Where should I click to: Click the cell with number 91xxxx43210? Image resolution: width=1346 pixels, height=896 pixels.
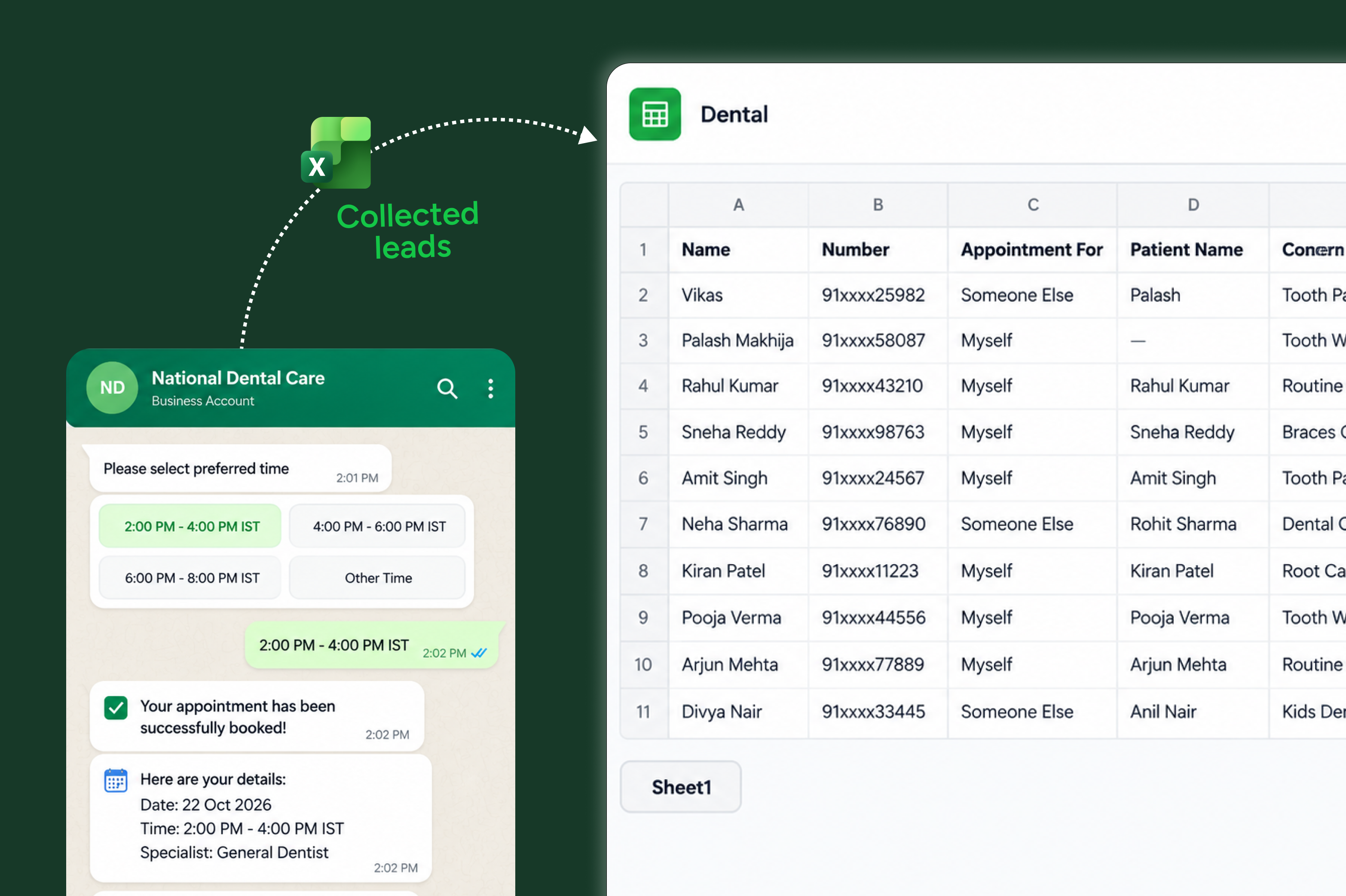[x=878, y=386]
